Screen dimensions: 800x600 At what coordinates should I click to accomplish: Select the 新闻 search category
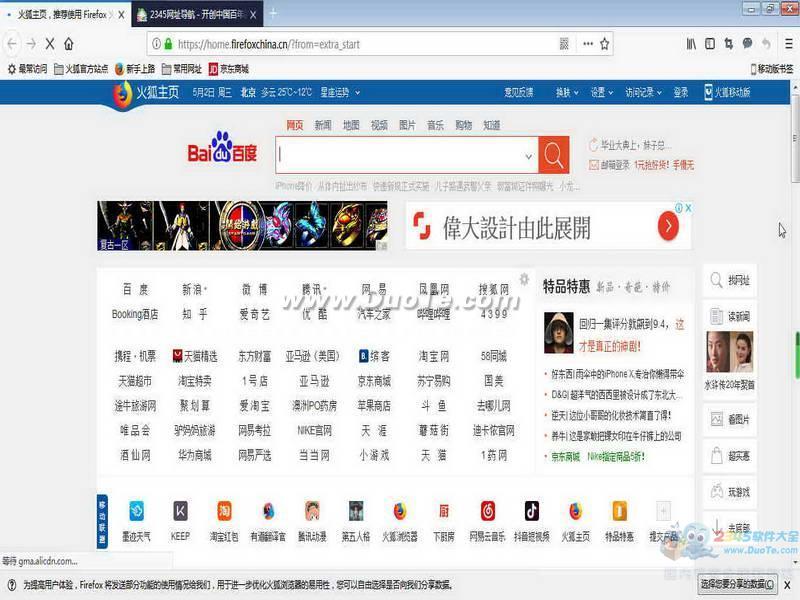point(323,125)
